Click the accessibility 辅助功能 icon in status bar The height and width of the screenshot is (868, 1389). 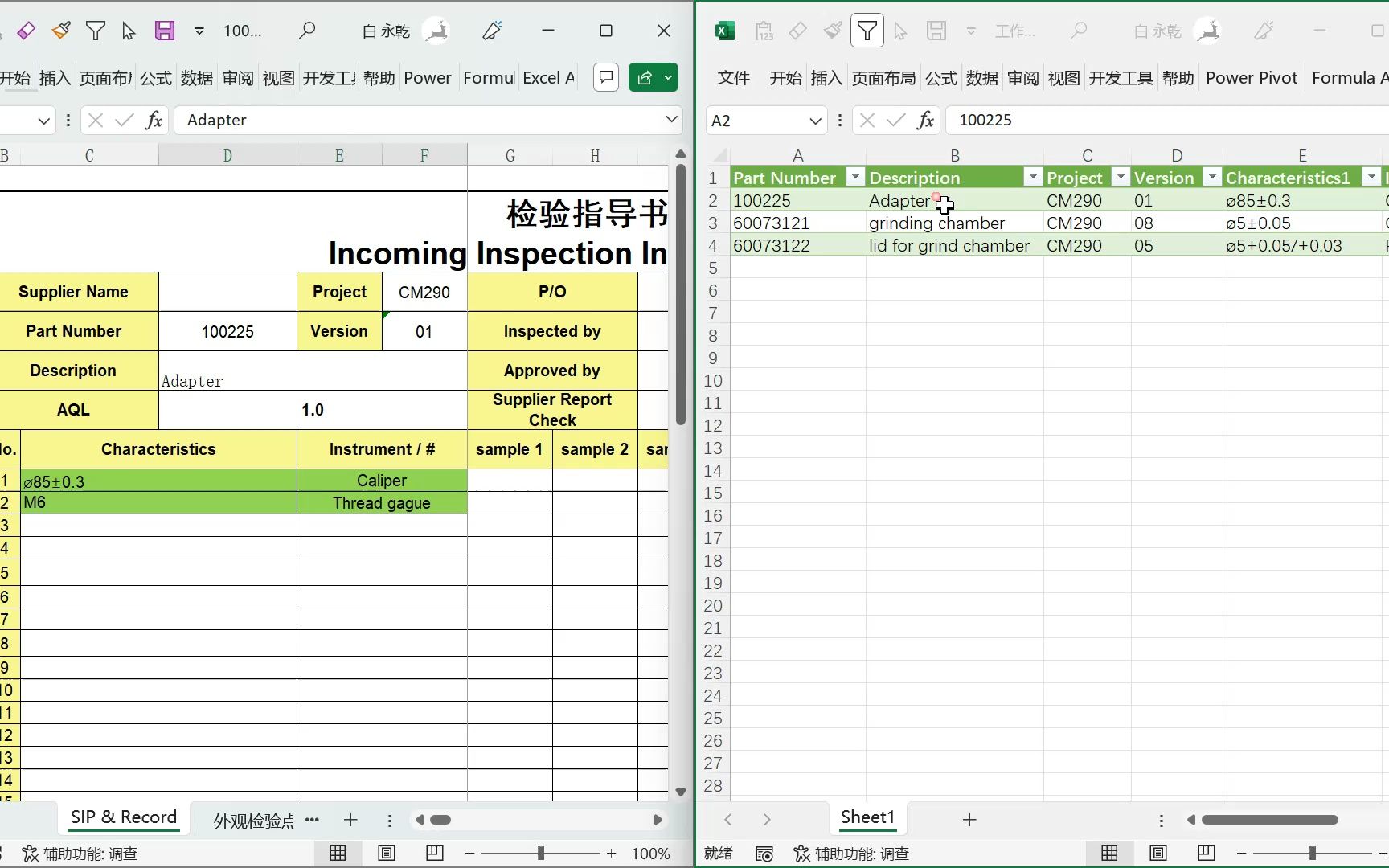point(31,854)
